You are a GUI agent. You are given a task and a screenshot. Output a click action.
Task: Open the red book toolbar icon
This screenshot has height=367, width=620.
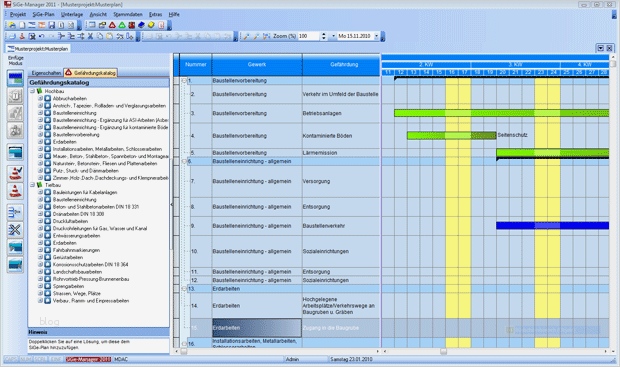click(132, 25)
